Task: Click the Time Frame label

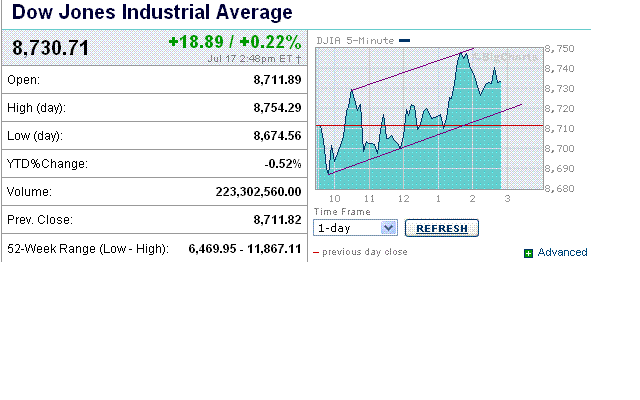Action: [342, 211]
